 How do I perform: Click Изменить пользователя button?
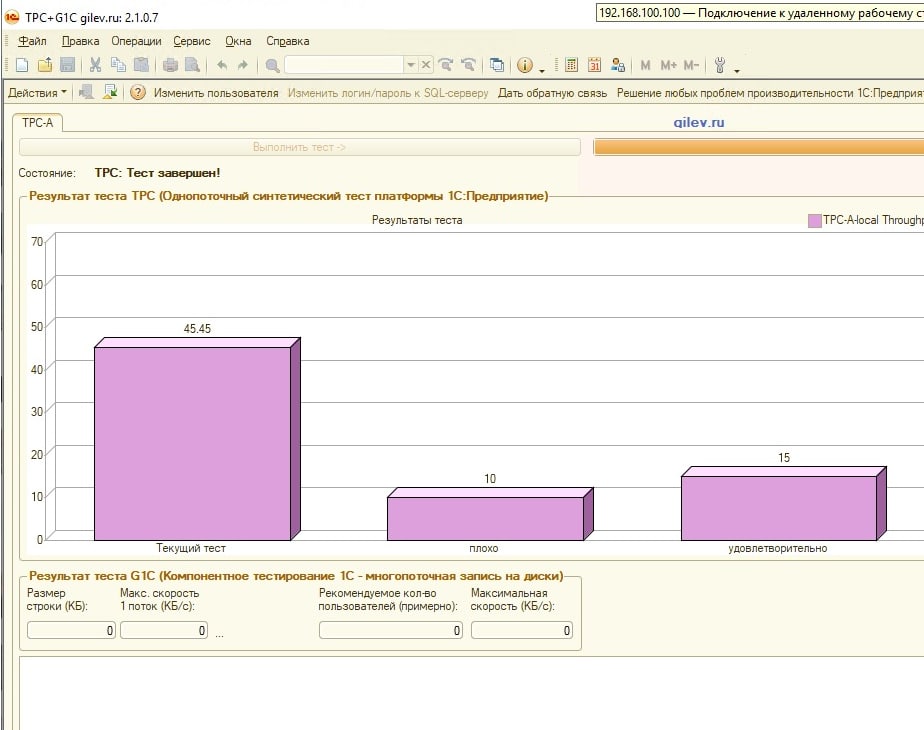tap(216, 93)
